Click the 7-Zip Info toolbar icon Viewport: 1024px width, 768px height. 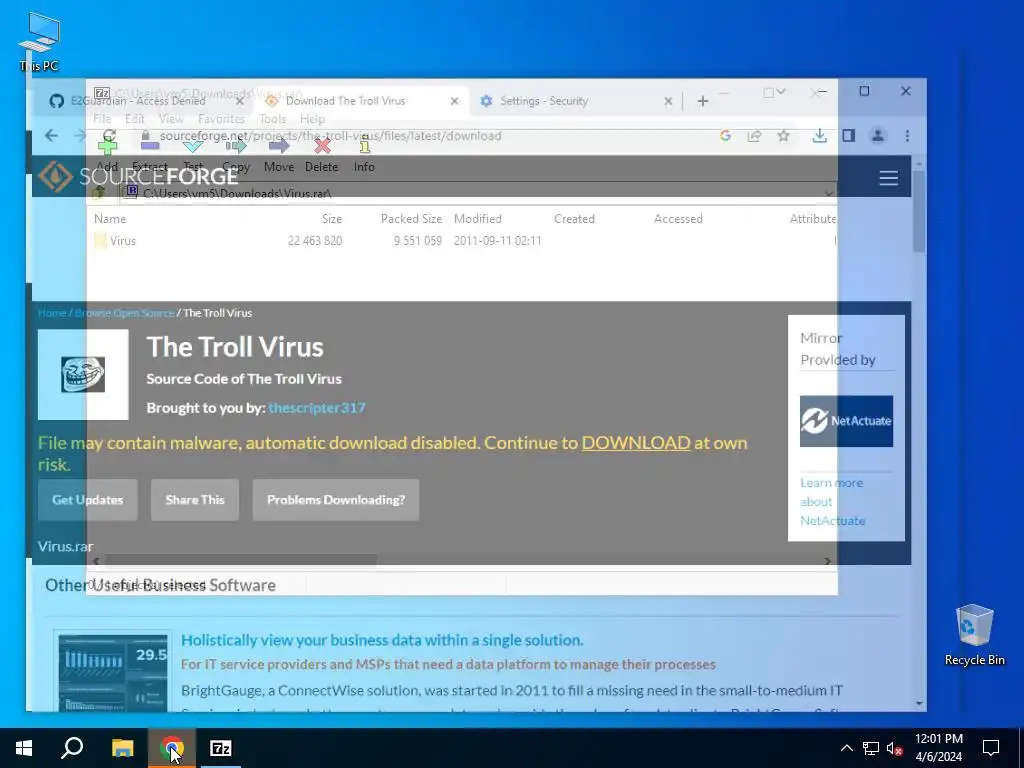pos(364,146)
